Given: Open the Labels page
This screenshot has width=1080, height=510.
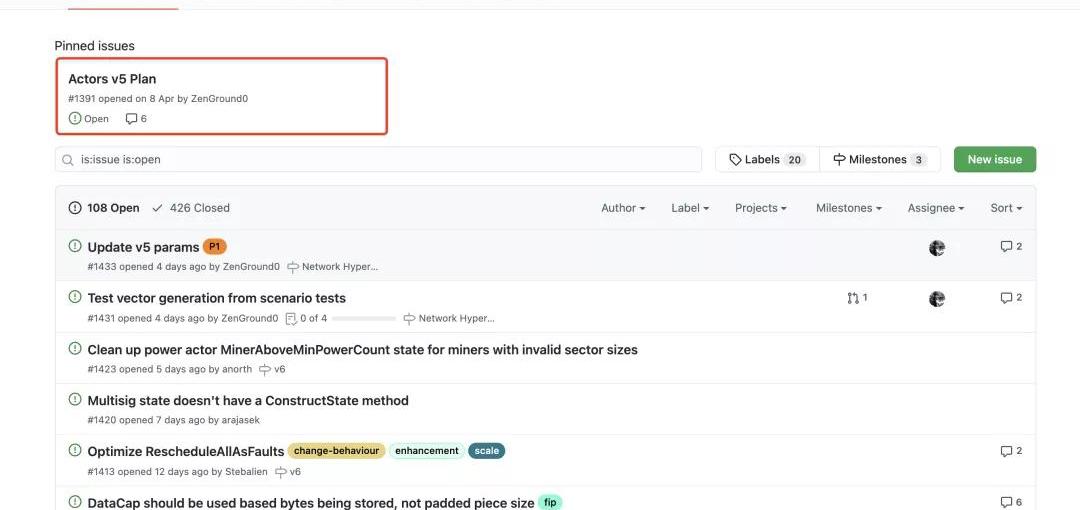Looking at the screenshot, I should [x=767, y=159].
